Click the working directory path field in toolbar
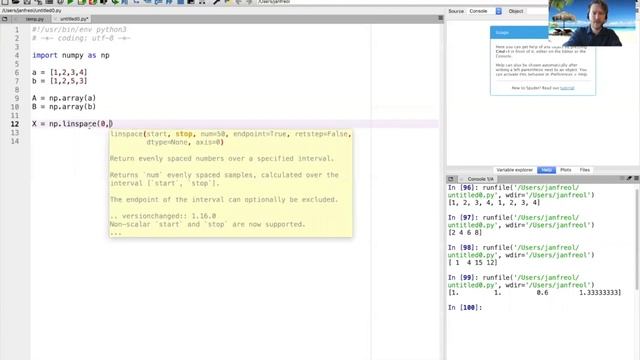The image size is (640, 360). tap(351, 2)
